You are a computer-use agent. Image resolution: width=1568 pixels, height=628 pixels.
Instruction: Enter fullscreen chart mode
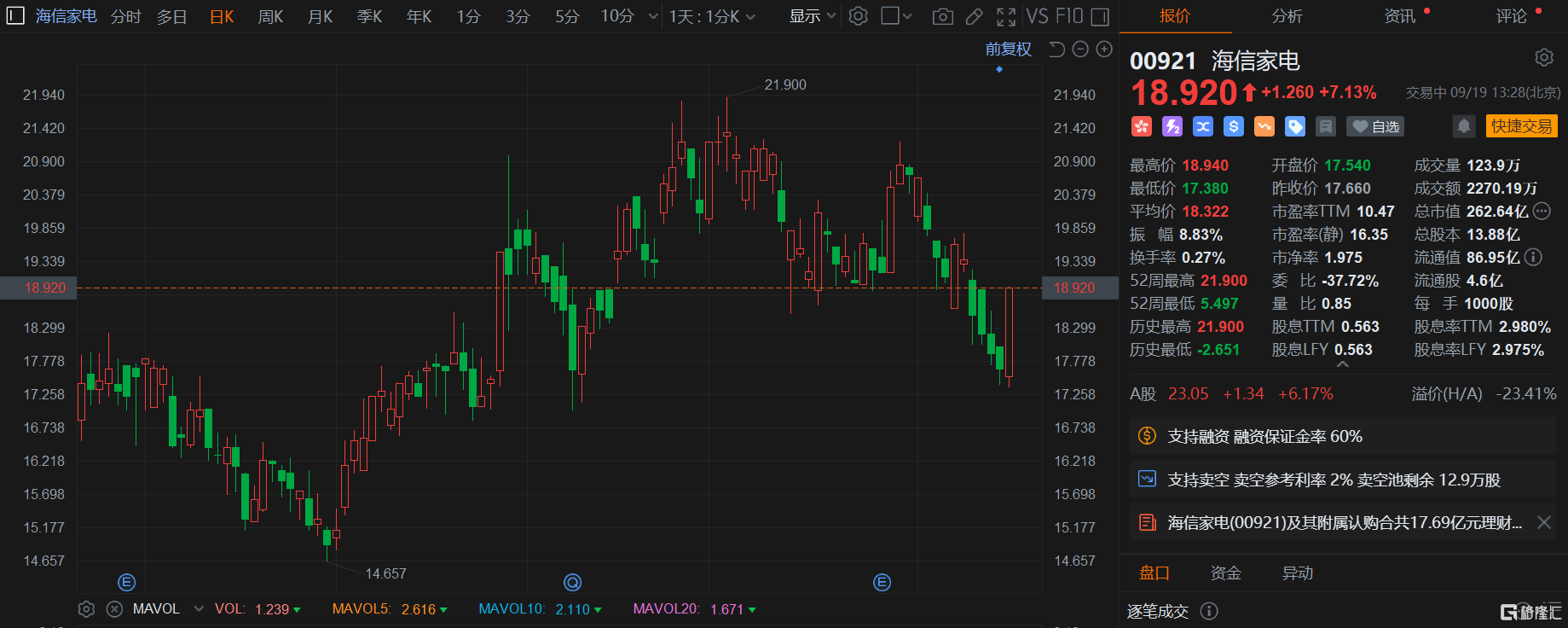coord(1006,16)
